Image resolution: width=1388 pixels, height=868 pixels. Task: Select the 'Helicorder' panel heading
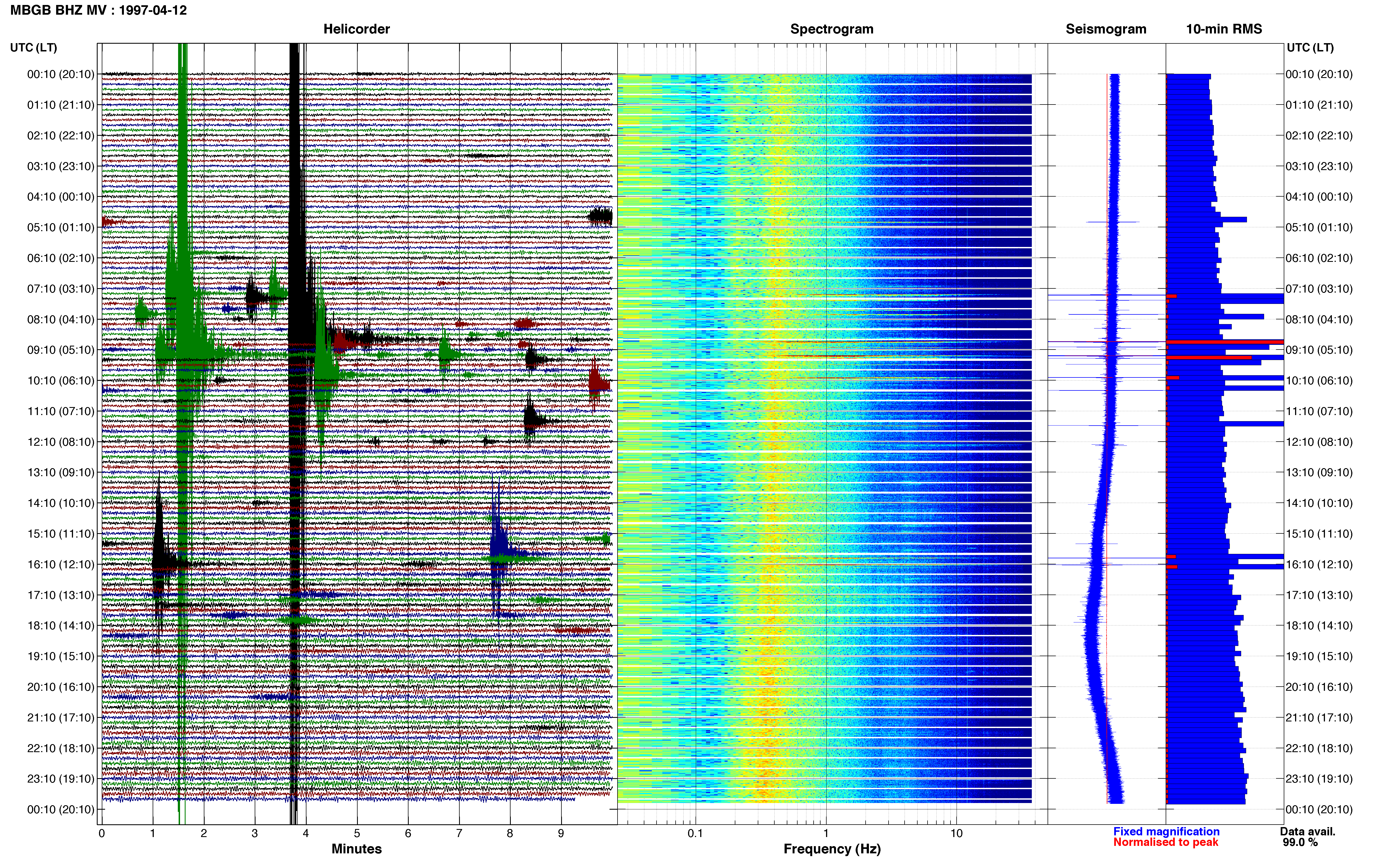coord(356,29)
